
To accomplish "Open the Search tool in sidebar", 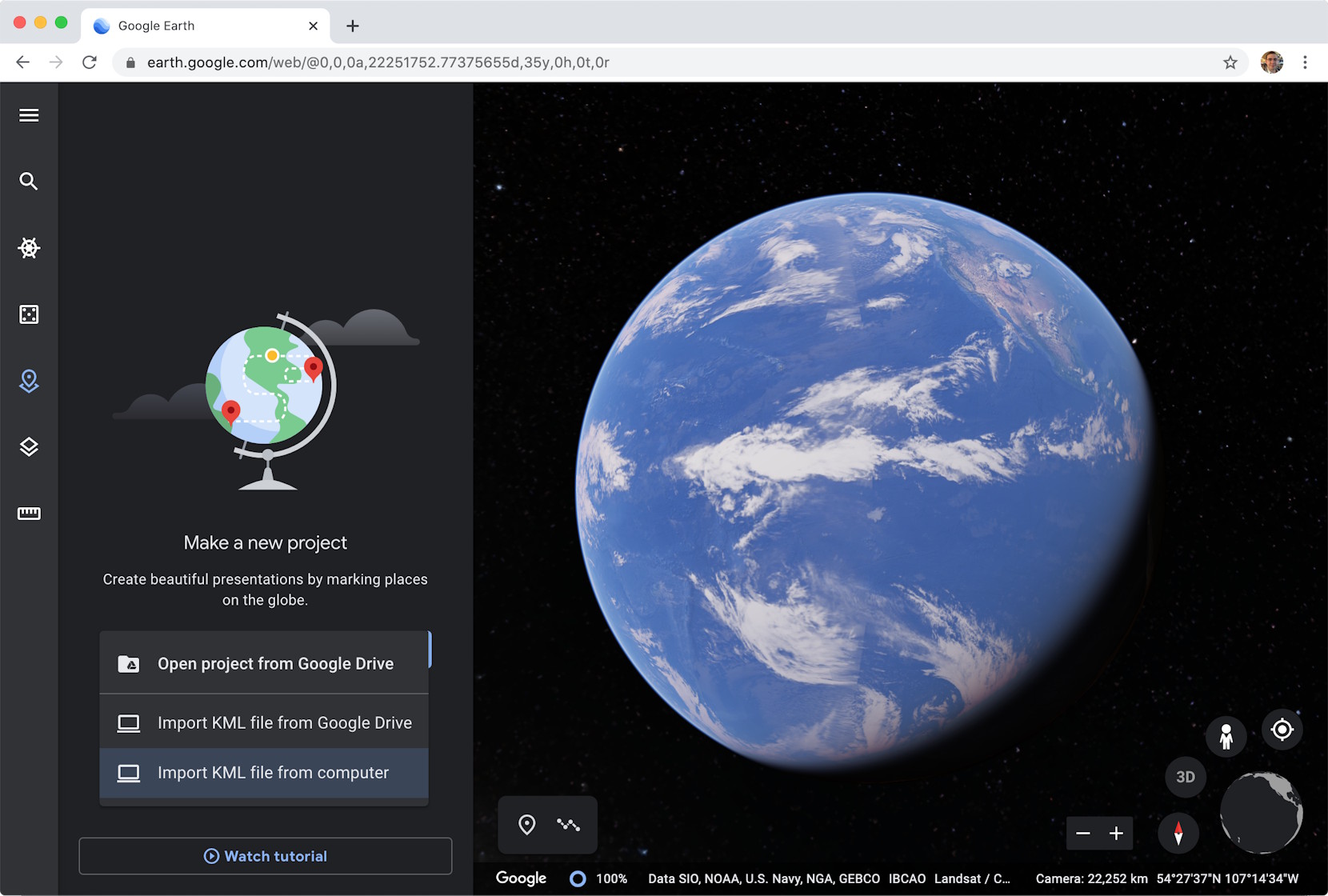I will point(29,182).
